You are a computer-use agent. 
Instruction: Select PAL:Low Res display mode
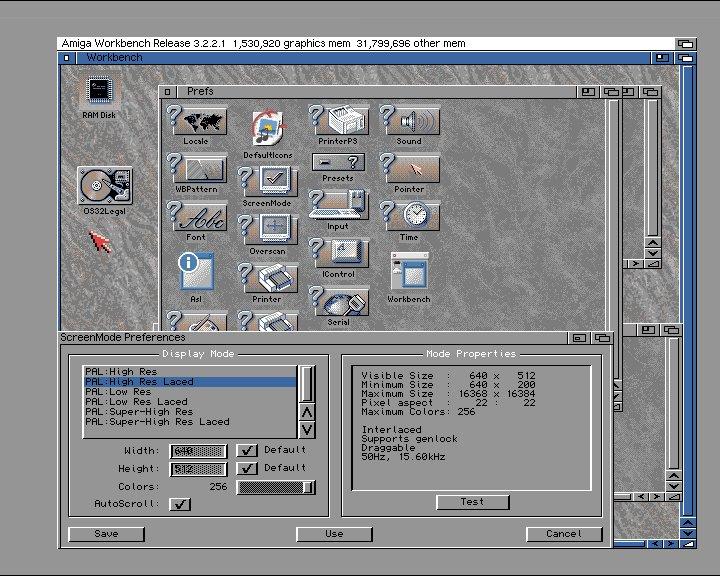tap(118, 392)
